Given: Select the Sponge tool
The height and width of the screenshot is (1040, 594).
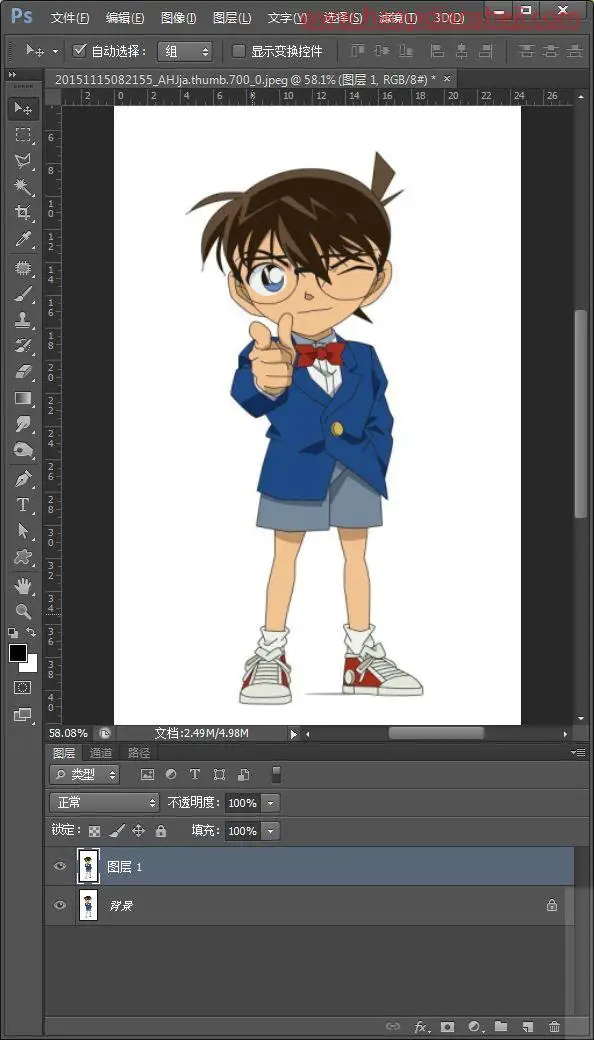Looking at the screenshot, I should click(x=23, y=450).
